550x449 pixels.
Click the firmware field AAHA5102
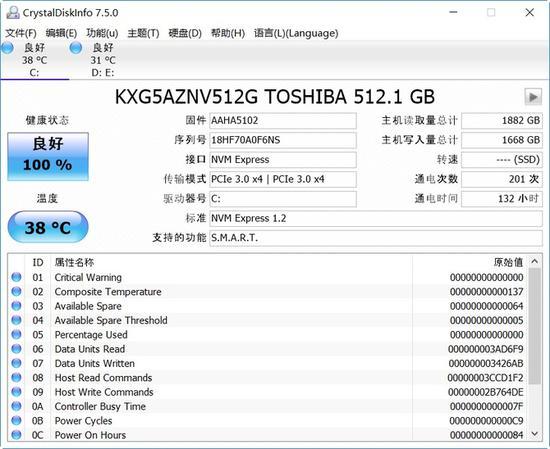pos(283,121)
